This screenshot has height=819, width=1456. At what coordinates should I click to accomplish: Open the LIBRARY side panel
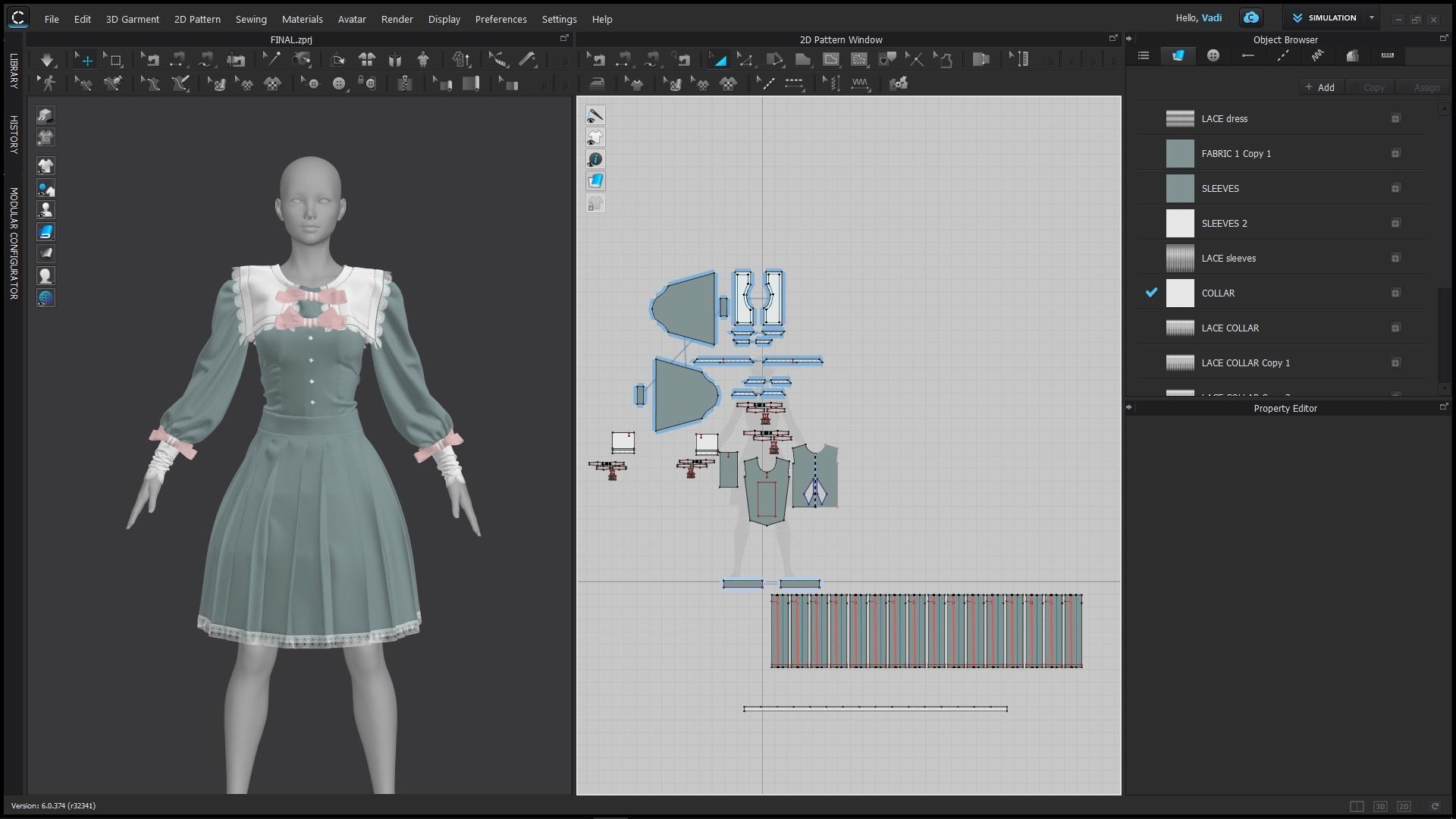click(14, 71)
